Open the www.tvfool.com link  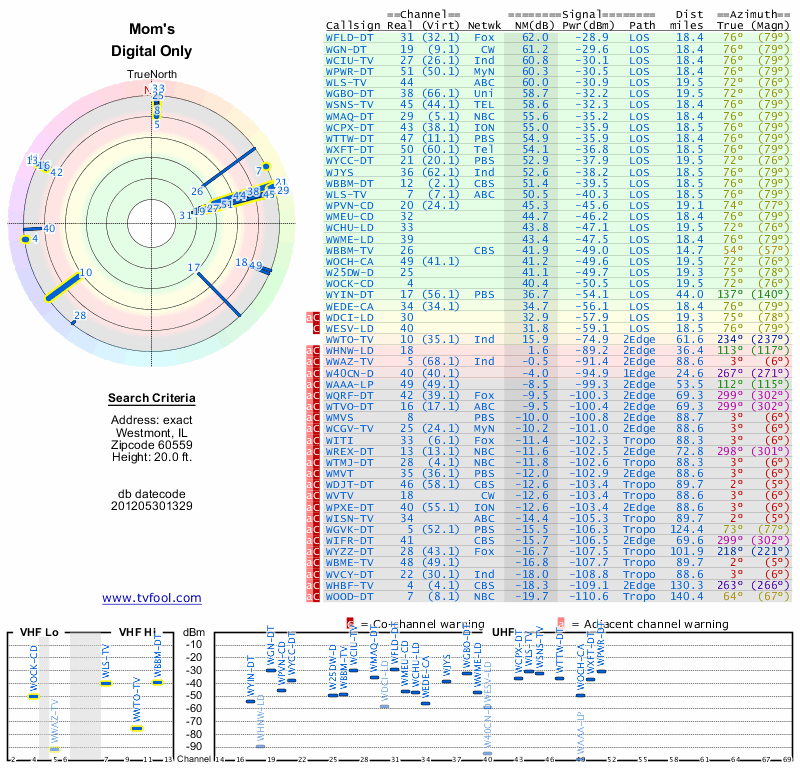152,598
